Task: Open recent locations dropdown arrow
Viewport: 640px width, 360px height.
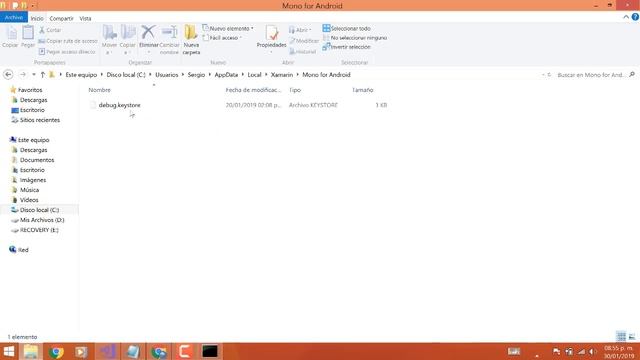Action: point(33,75)
